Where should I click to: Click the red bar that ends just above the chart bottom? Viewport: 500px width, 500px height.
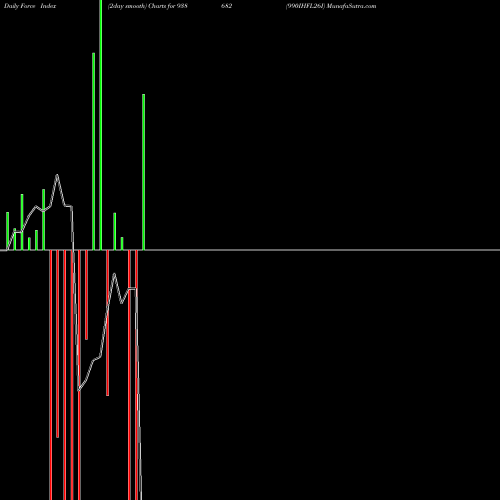[58, 344]
